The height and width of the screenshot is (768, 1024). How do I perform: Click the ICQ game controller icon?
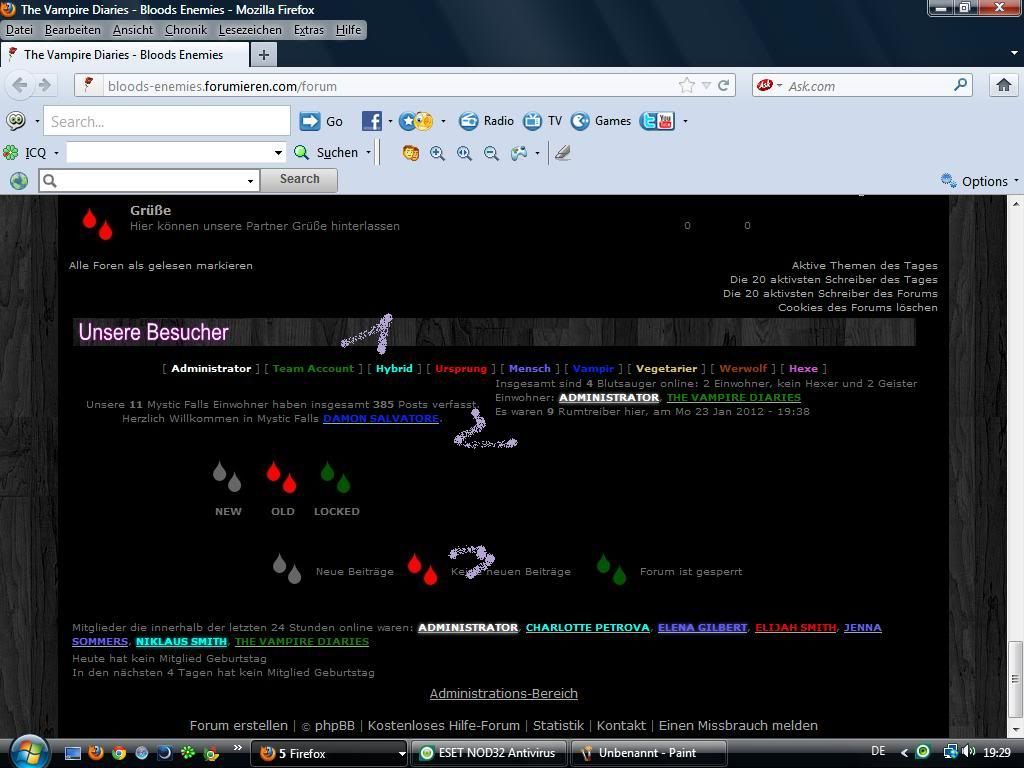[519, 153]
